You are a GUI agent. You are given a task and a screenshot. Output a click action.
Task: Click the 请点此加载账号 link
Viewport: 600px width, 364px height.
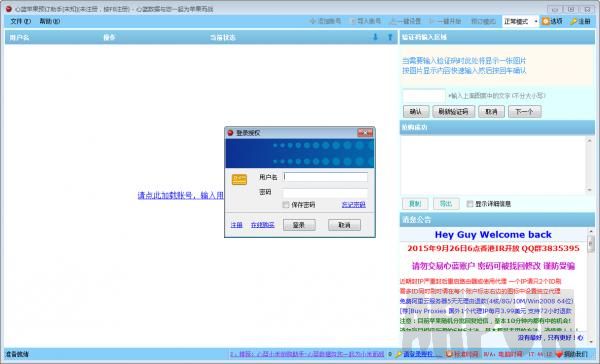[181, 195]
